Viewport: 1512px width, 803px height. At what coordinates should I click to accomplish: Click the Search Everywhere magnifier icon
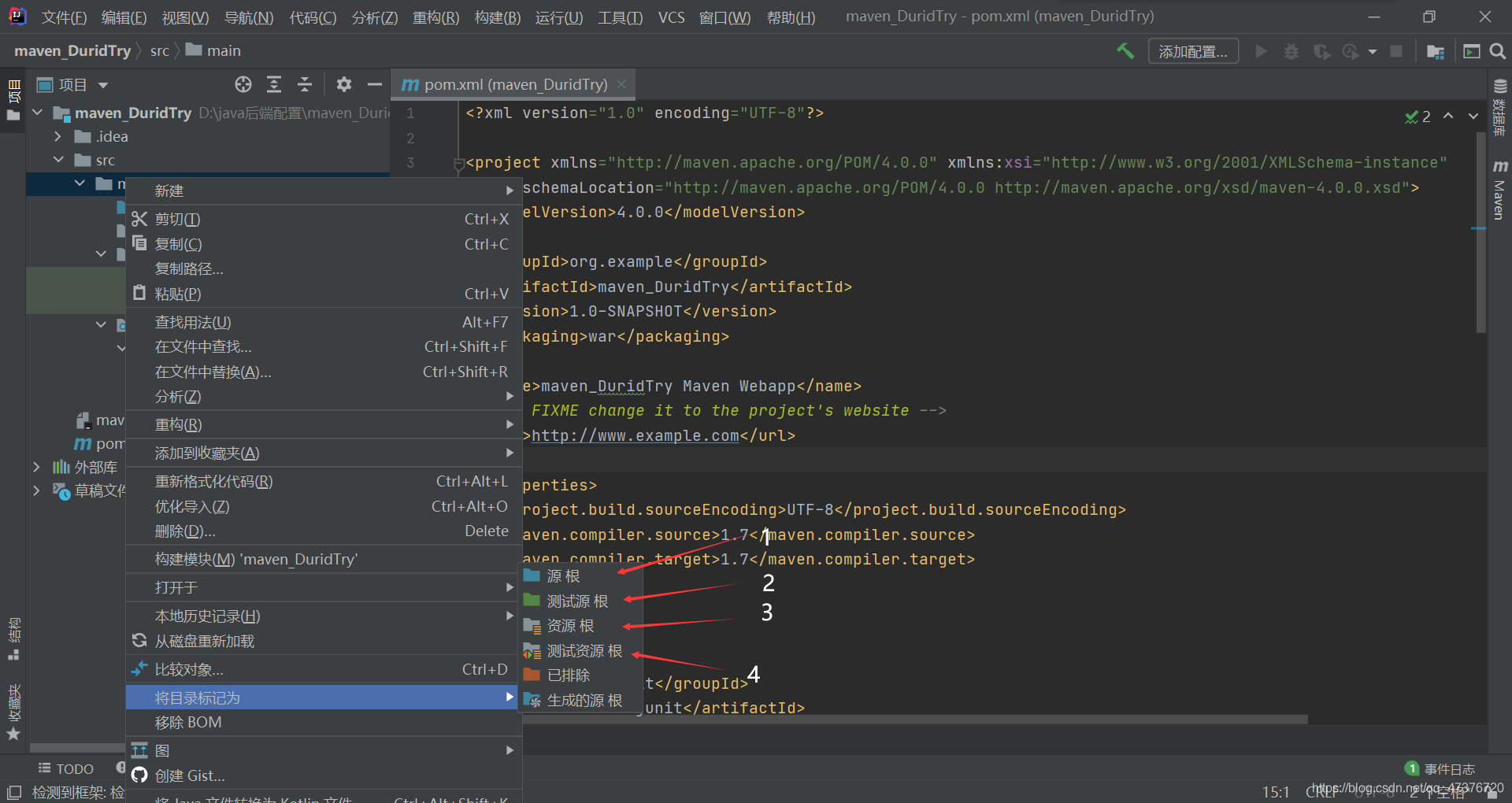click(1498, 51)
